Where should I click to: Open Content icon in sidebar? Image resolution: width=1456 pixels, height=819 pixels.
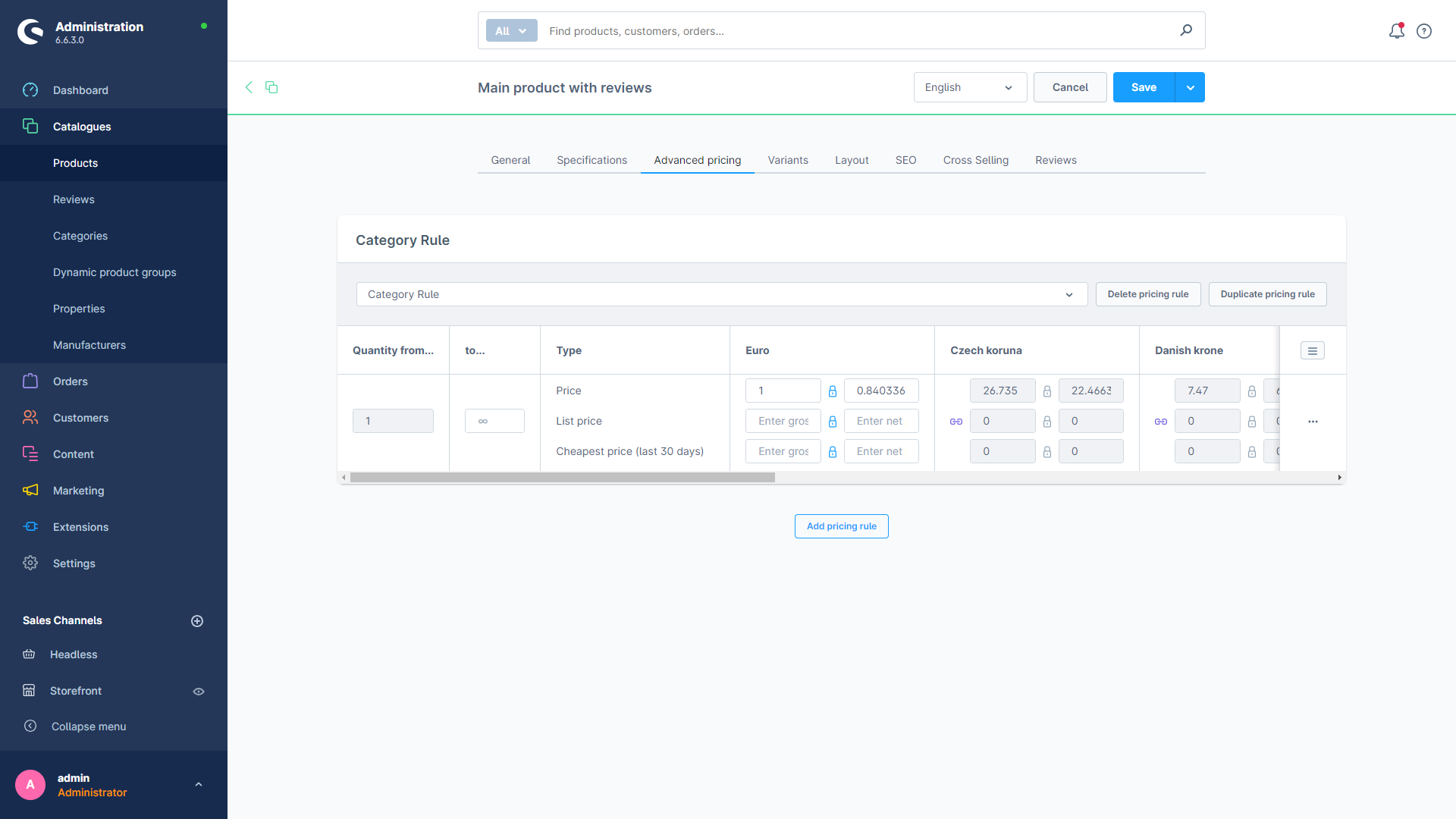(x=30, y=453)
